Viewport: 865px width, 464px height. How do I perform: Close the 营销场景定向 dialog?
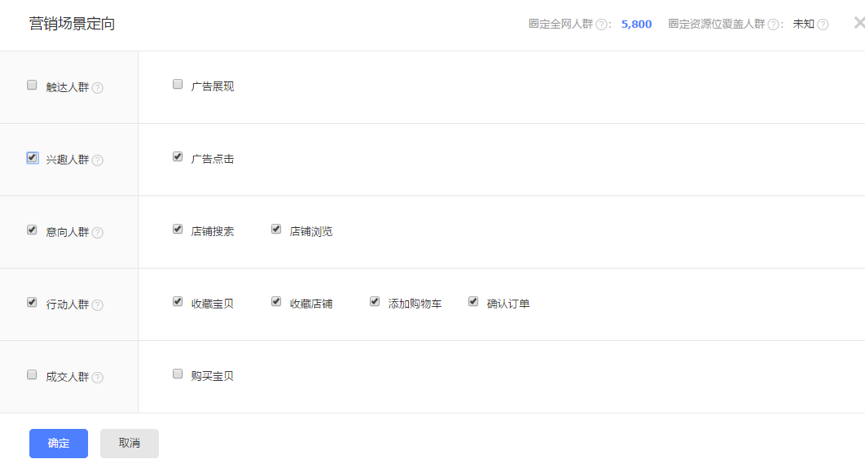pyautogui.click(x=859, y=23)
